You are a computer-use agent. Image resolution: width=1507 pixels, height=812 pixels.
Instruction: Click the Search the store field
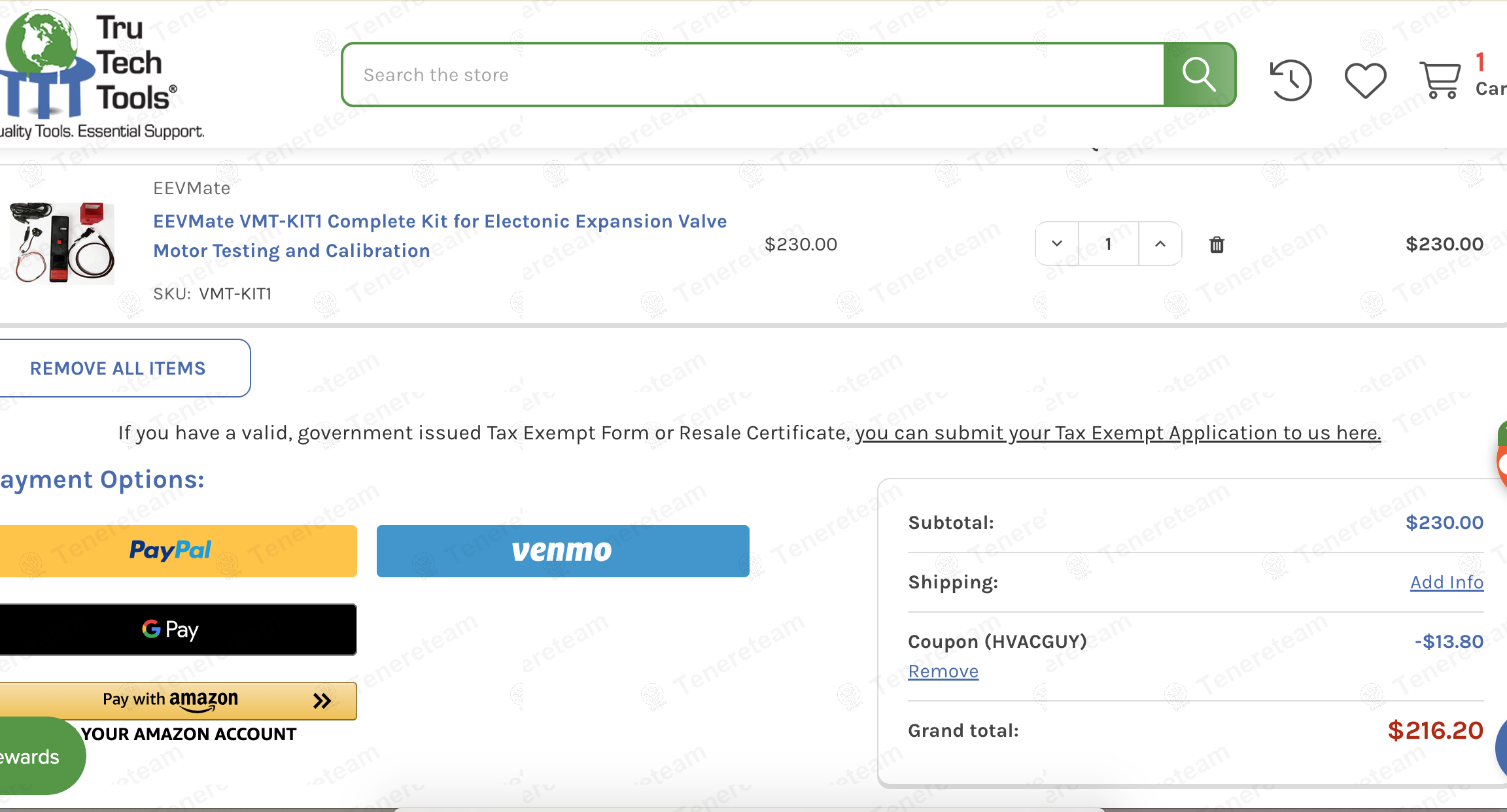[x=752, y=75]
